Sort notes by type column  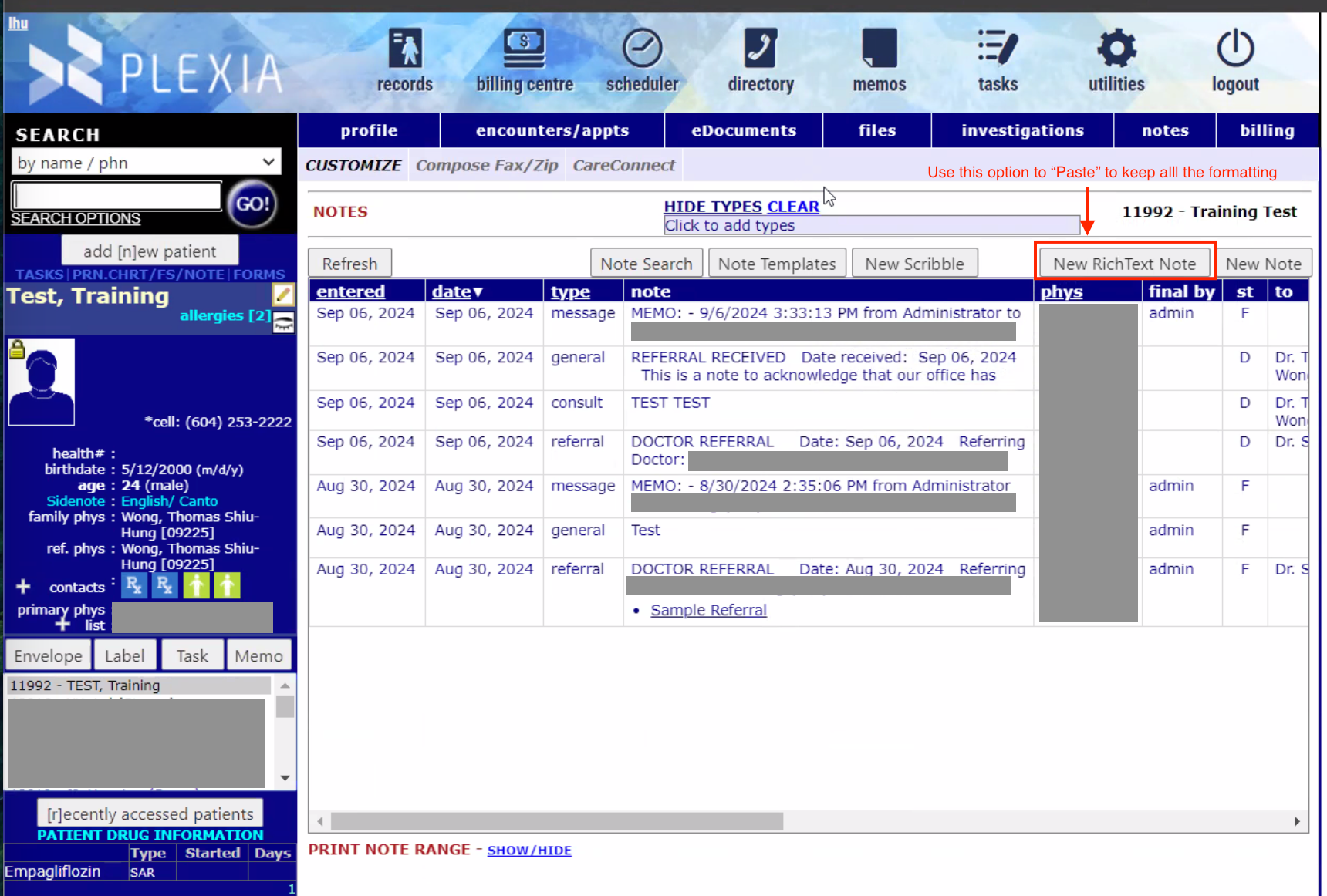tap(571, 291)
